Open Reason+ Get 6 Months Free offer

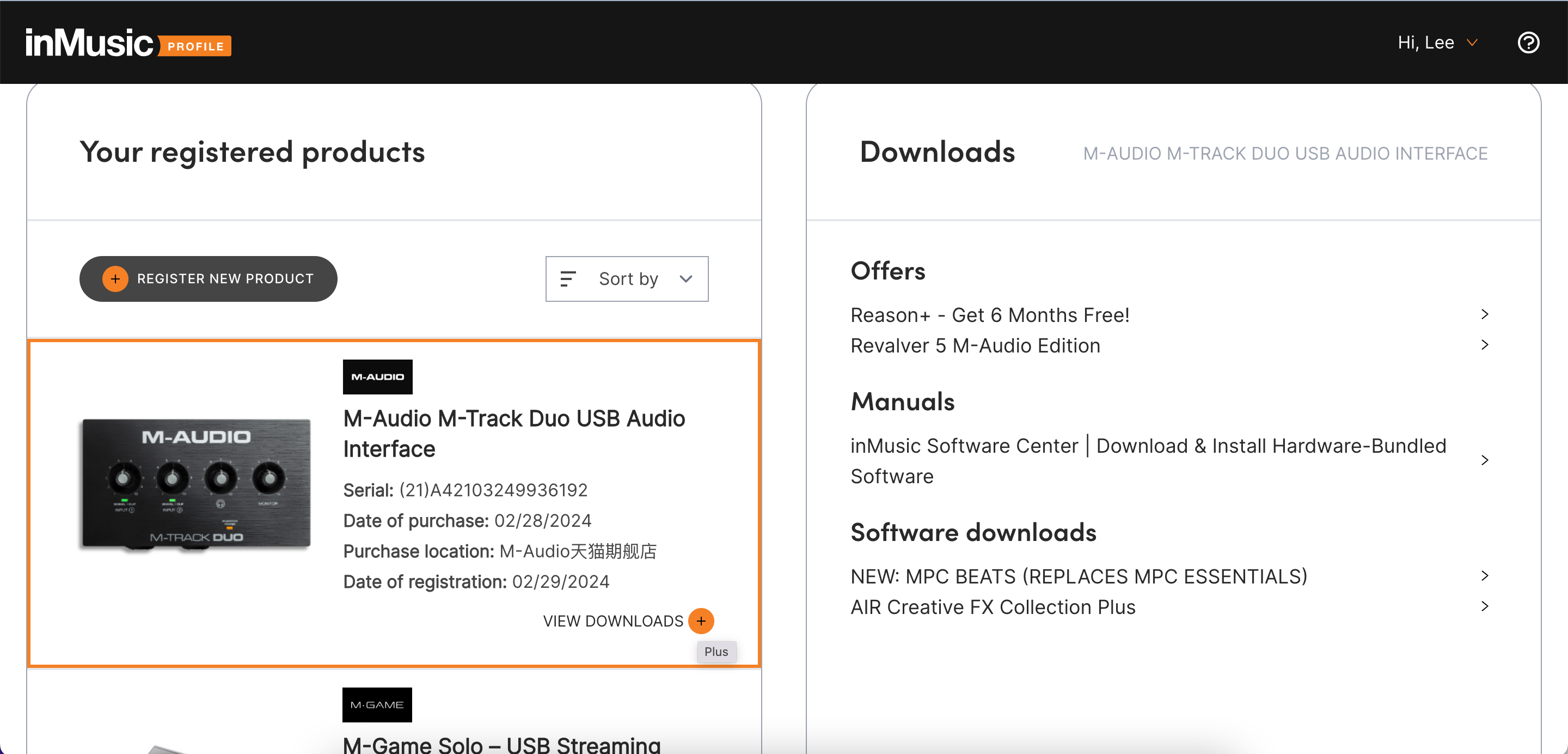pyautogui.click(x=990, y=315)
